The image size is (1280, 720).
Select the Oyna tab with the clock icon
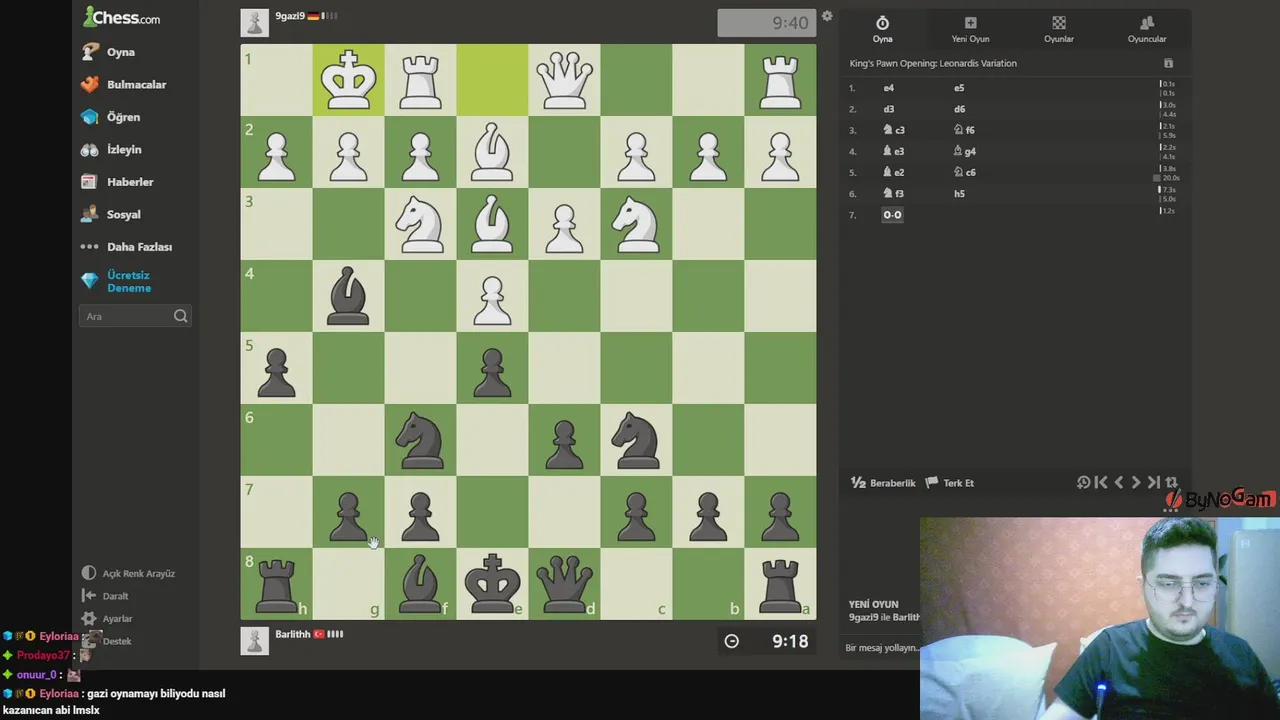coord(882,29)
